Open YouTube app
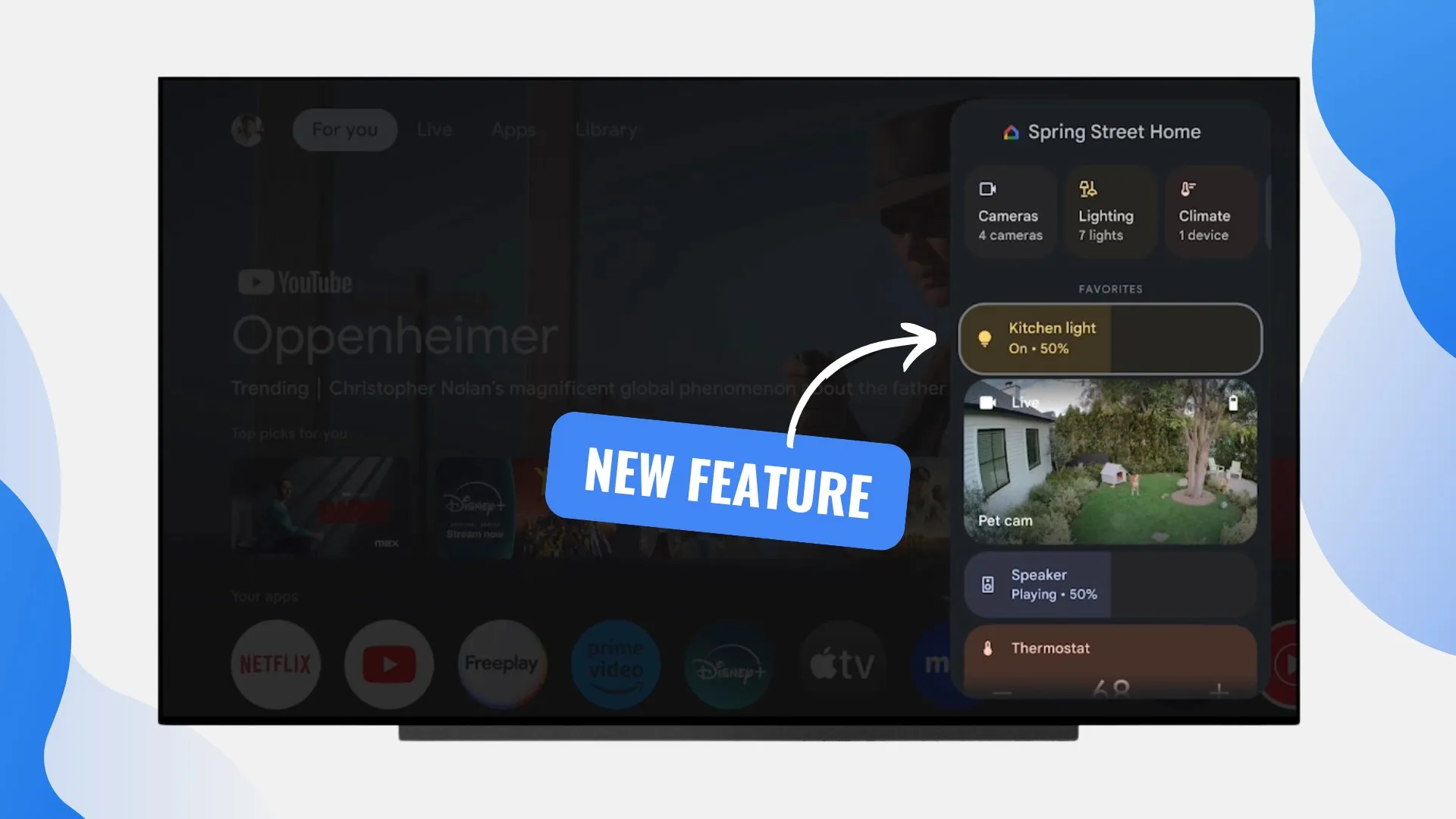Screen dimensions: 1456x819 [389, 663]
